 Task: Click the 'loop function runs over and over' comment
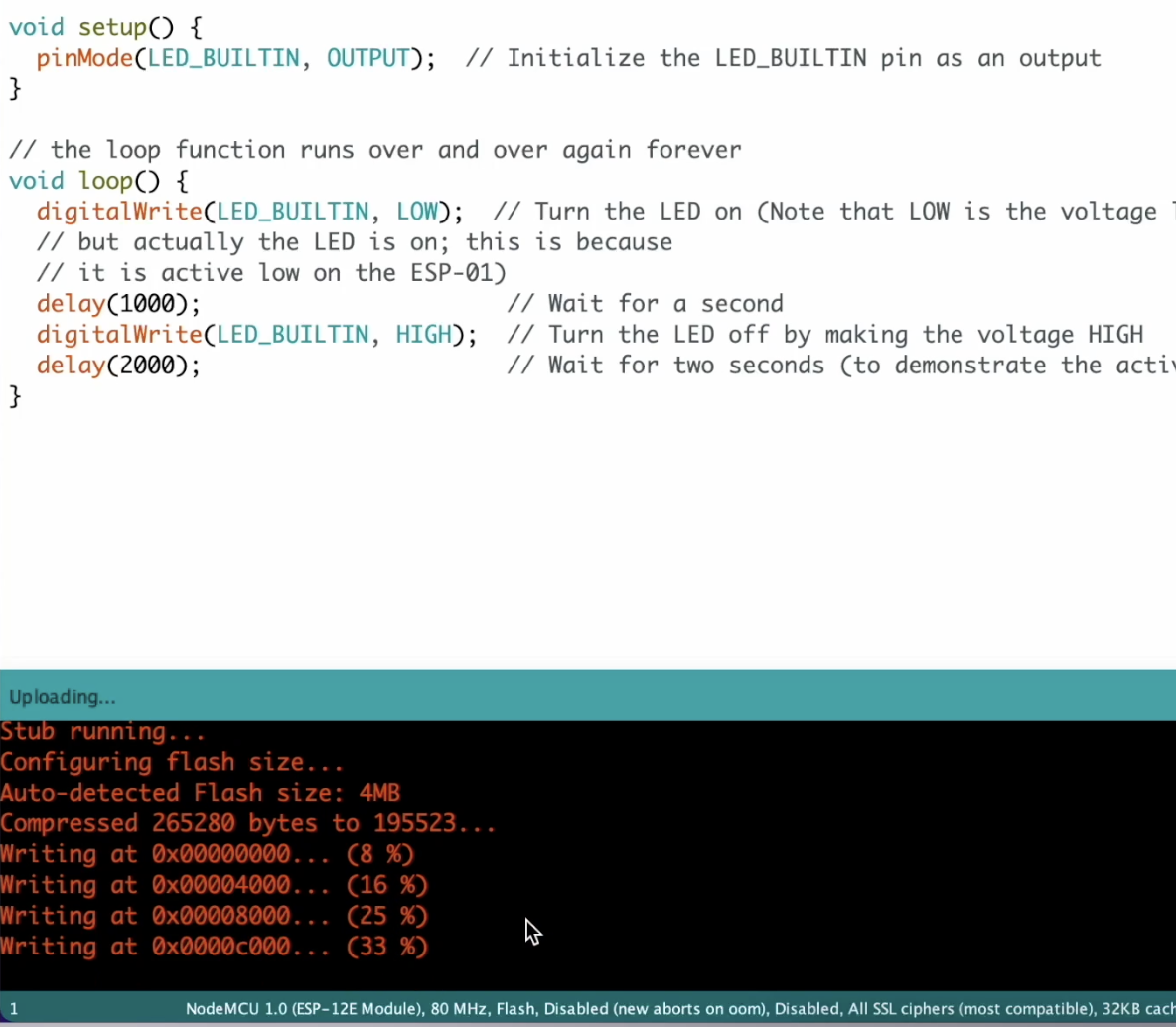[x=375, y=150]
